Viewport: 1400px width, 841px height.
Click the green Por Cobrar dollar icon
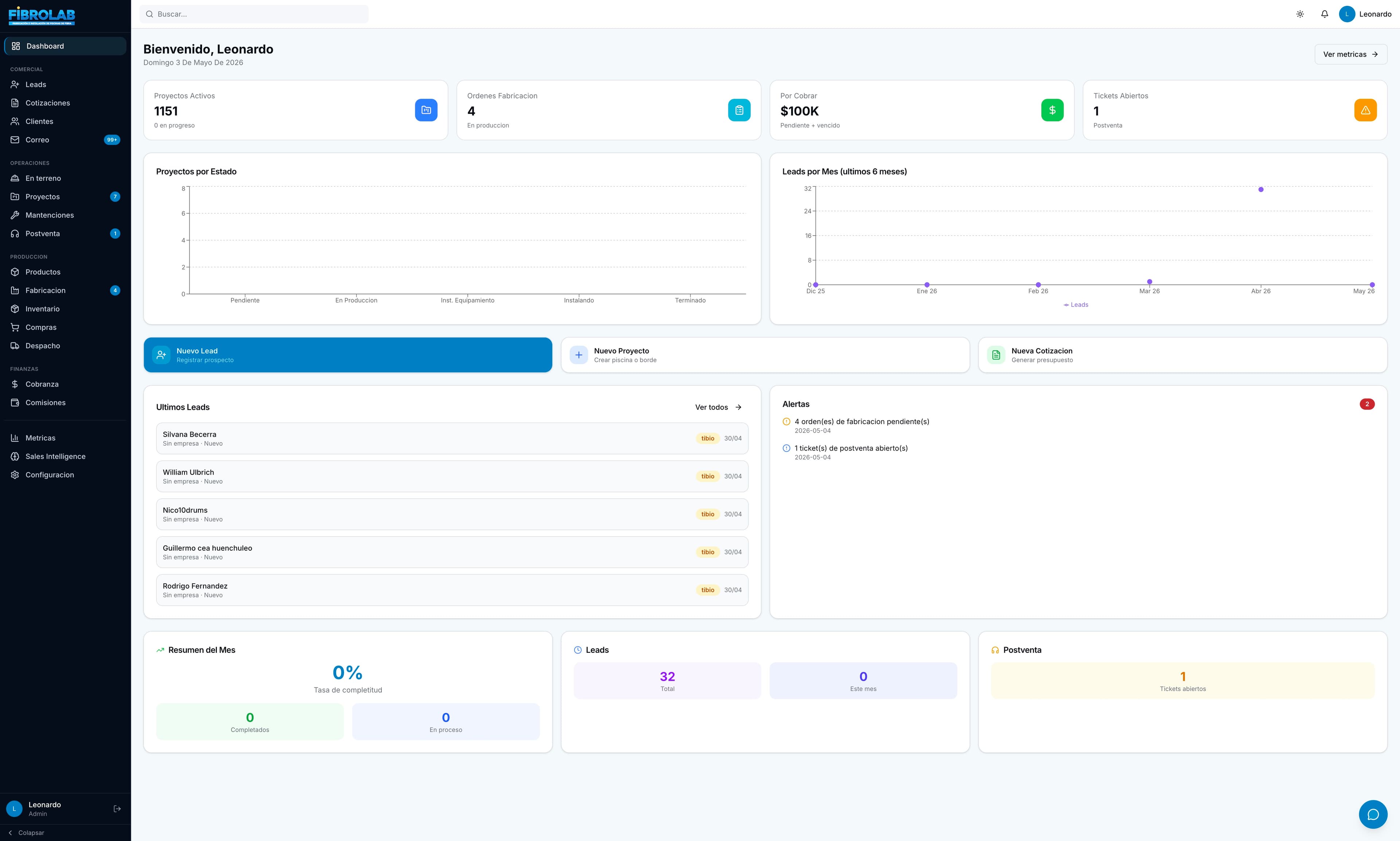[x=1052, y=110]
